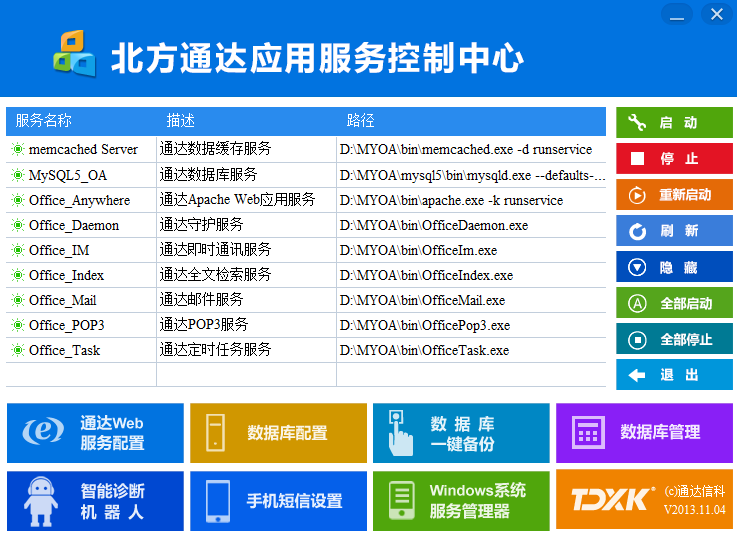Start all services with 全部启动

coord(674,303)
